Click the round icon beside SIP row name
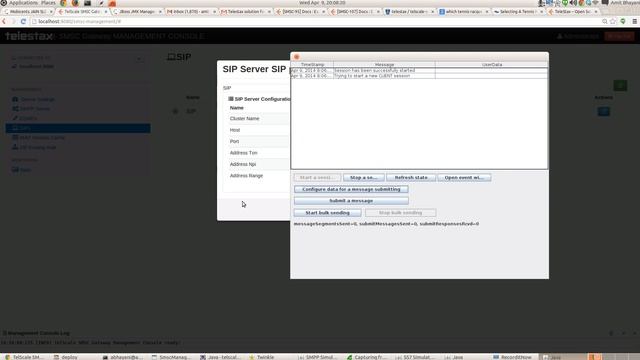This screenshot has height=360, width=640. click(176, 111)
